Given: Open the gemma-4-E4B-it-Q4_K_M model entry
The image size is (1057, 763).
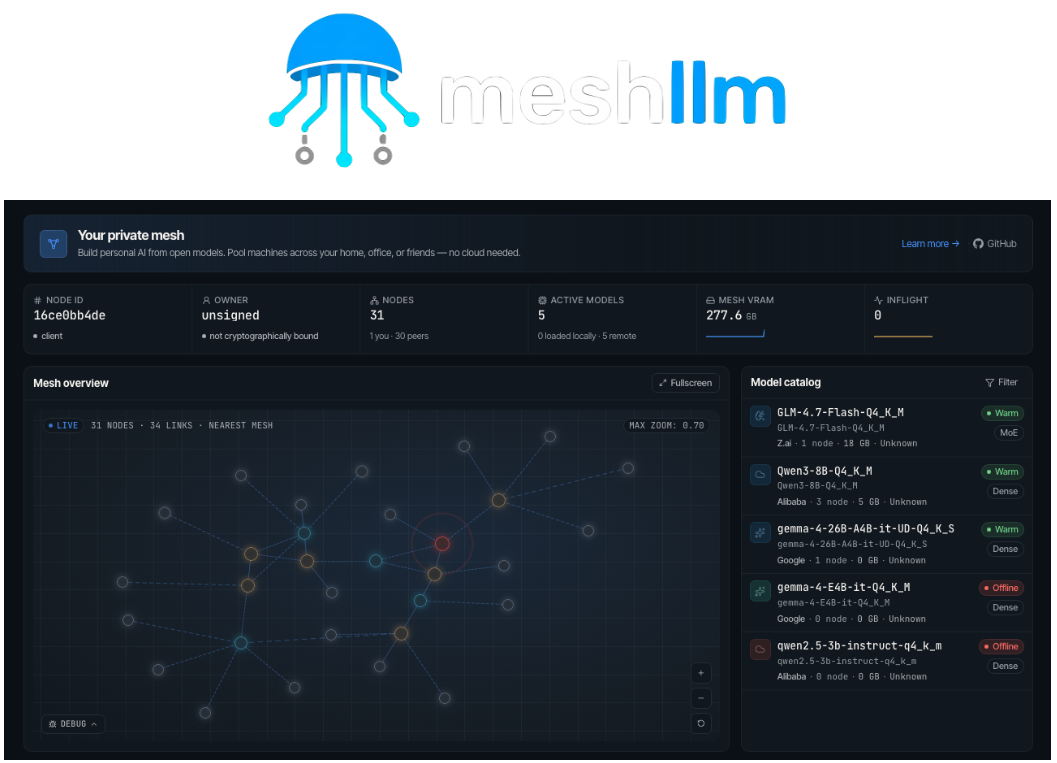Looking at the screenshot, I should tap(886, 603).
